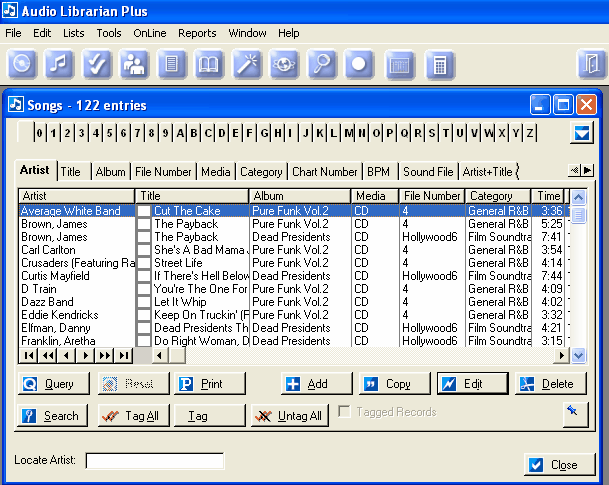
Task: Click the Tag All button
Action: click(x=134, y=415)
